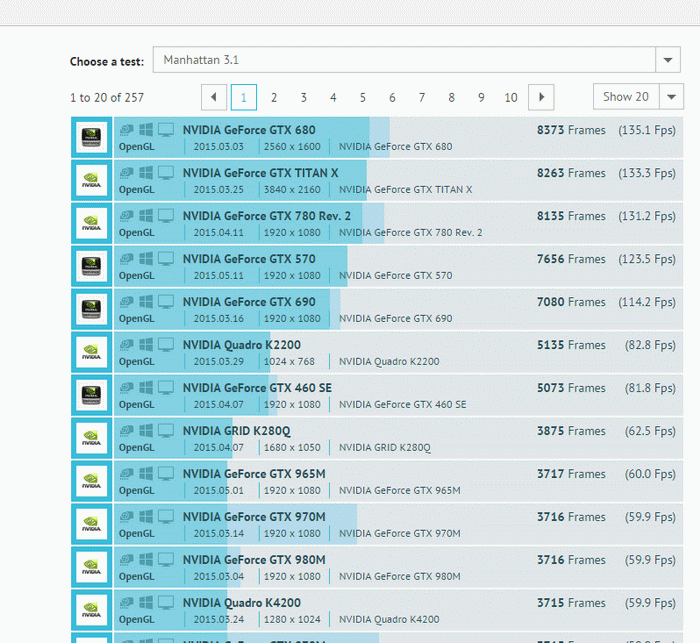Open NVIDIA GeForce GTX 460 SE title

point(257,388)
